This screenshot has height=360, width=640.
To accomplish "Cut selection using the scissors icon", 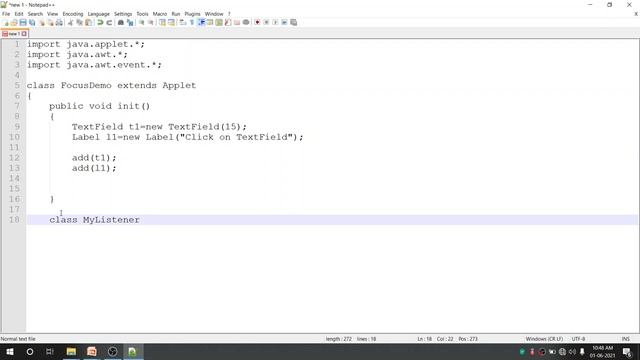I will click(70, 22).
